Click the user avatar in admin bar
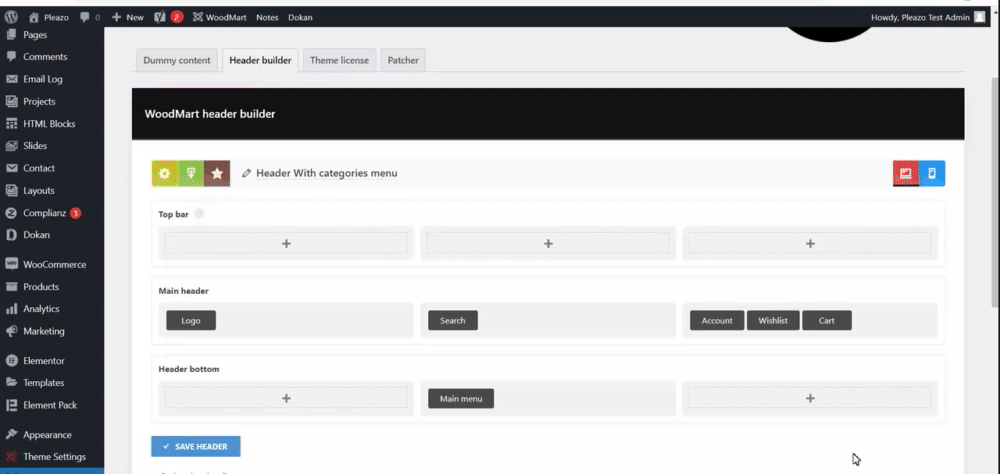The width and height of the screenshot is (1000, 474). tap(980, 17)
